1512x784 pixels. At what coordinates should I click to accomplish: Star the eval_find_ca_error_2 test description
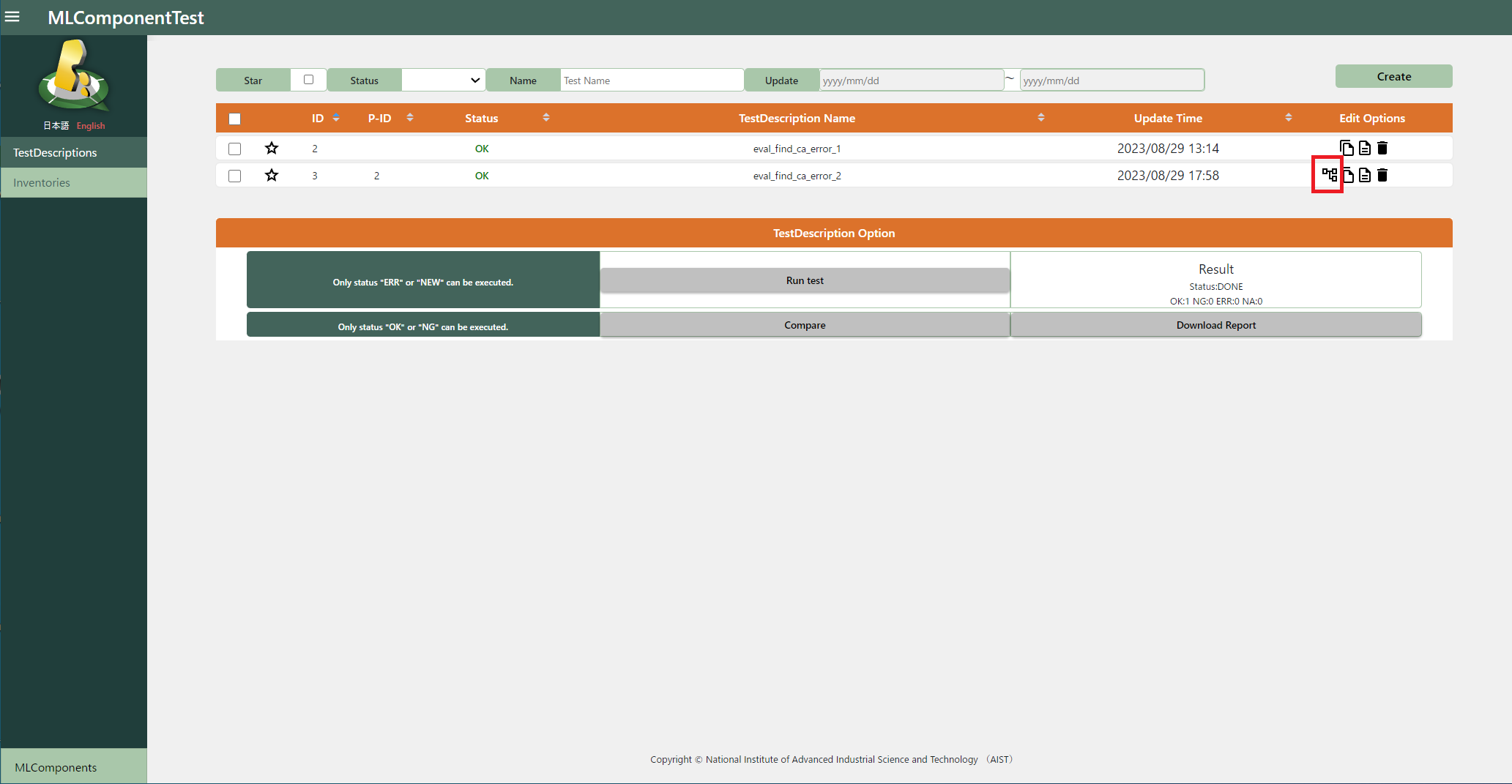[x=272, y=176]
